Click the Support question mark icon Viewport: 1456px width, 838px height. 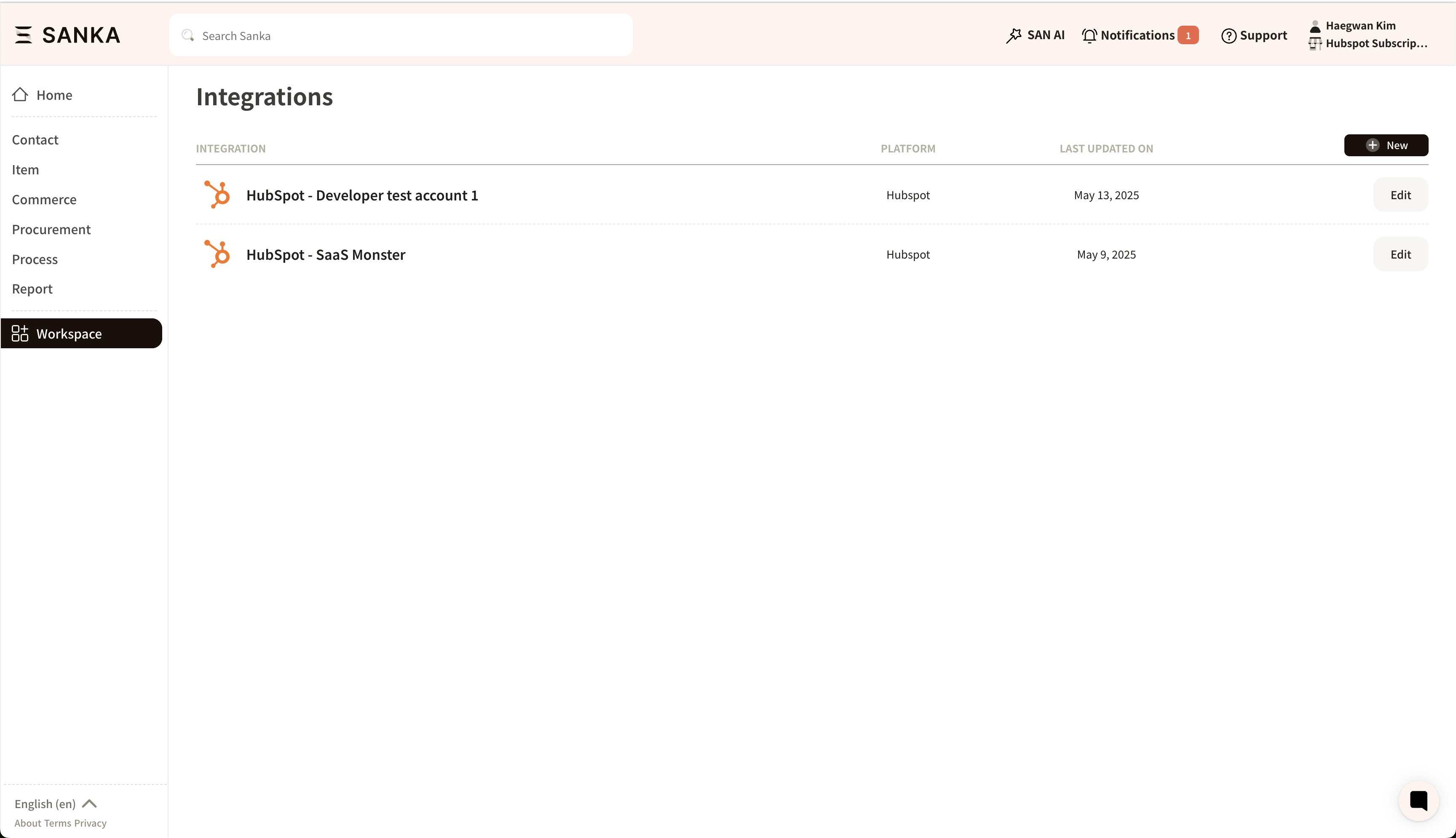tap(1228, 36)
